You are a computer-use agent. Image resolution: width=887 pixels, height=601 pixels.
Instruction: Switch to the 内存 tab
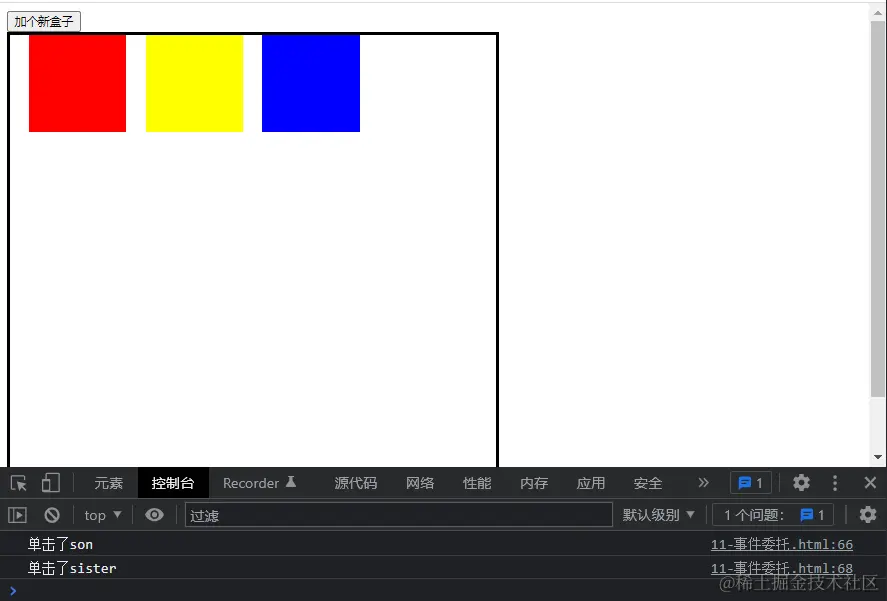click(534, 483)
